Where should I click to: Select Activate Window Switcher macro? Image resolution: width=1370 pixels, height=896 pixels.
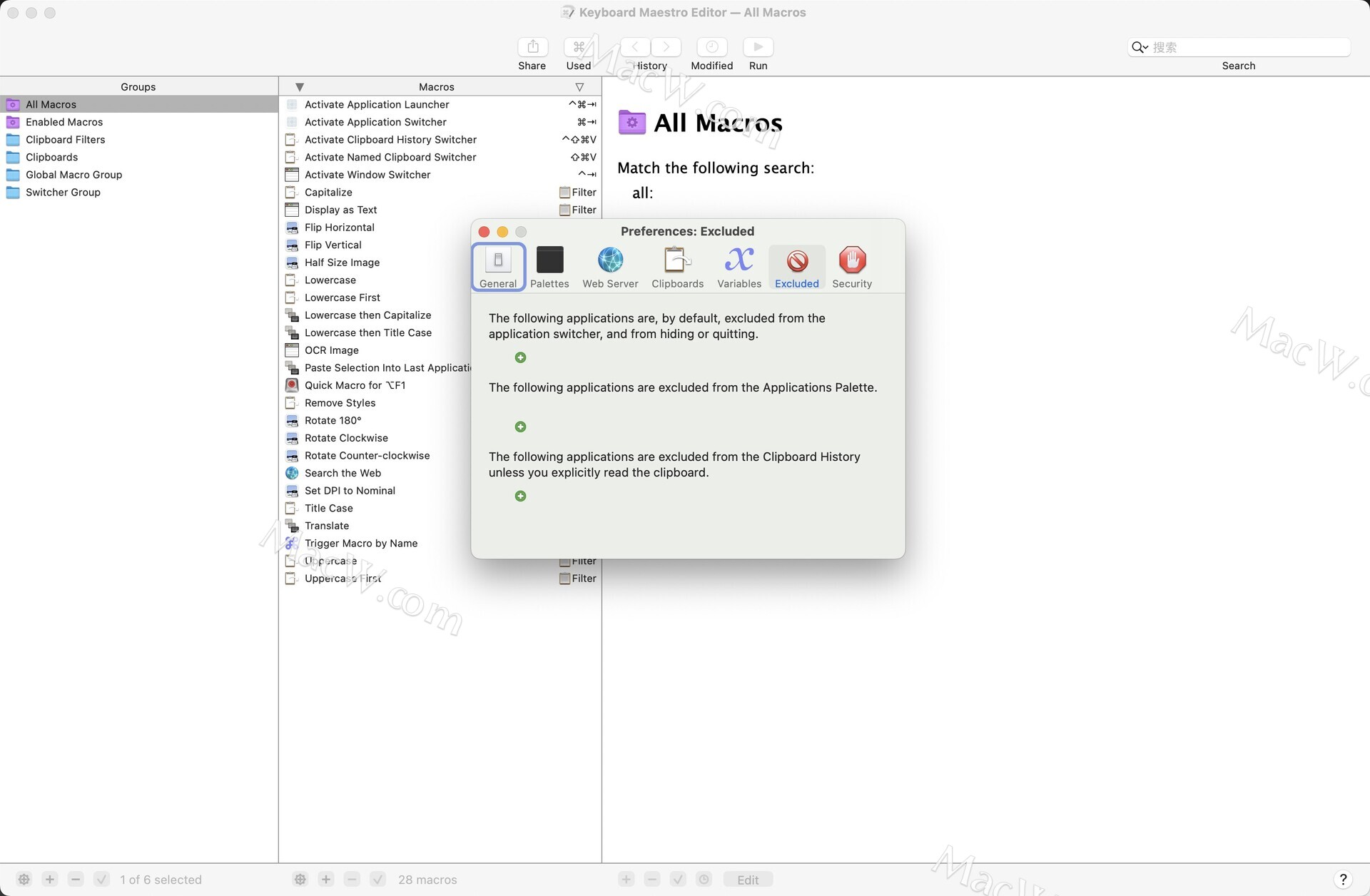(x=440, y=175)
